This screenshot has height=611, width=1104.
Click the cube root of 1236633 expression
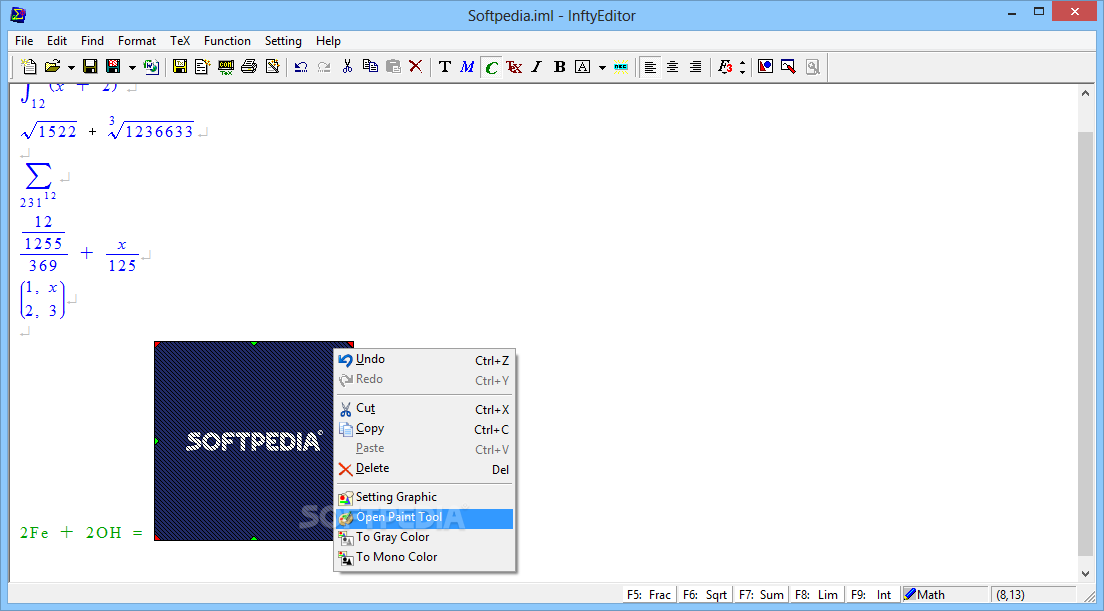151,128
